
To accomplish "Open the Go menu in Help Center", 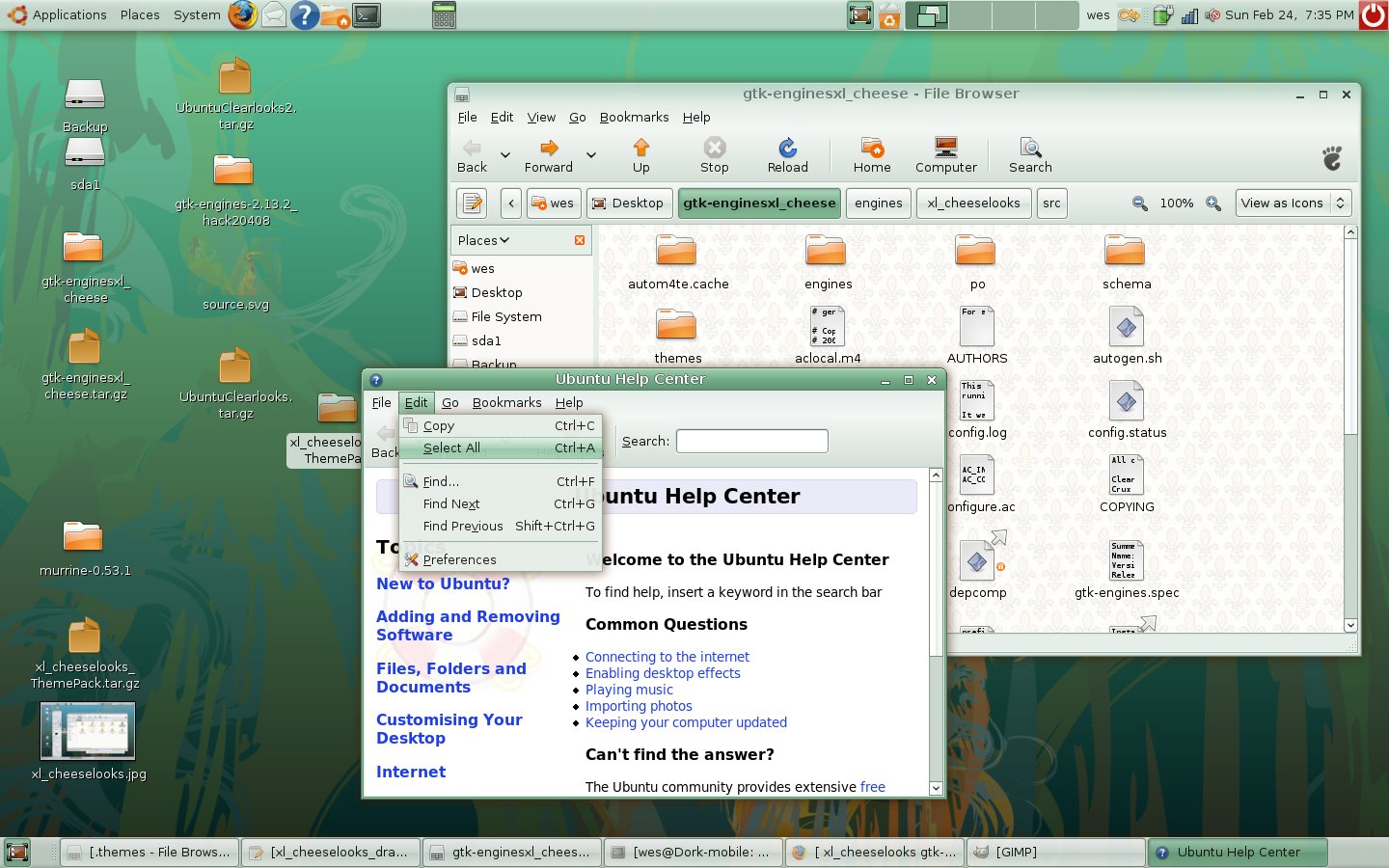I will (449, 402).
